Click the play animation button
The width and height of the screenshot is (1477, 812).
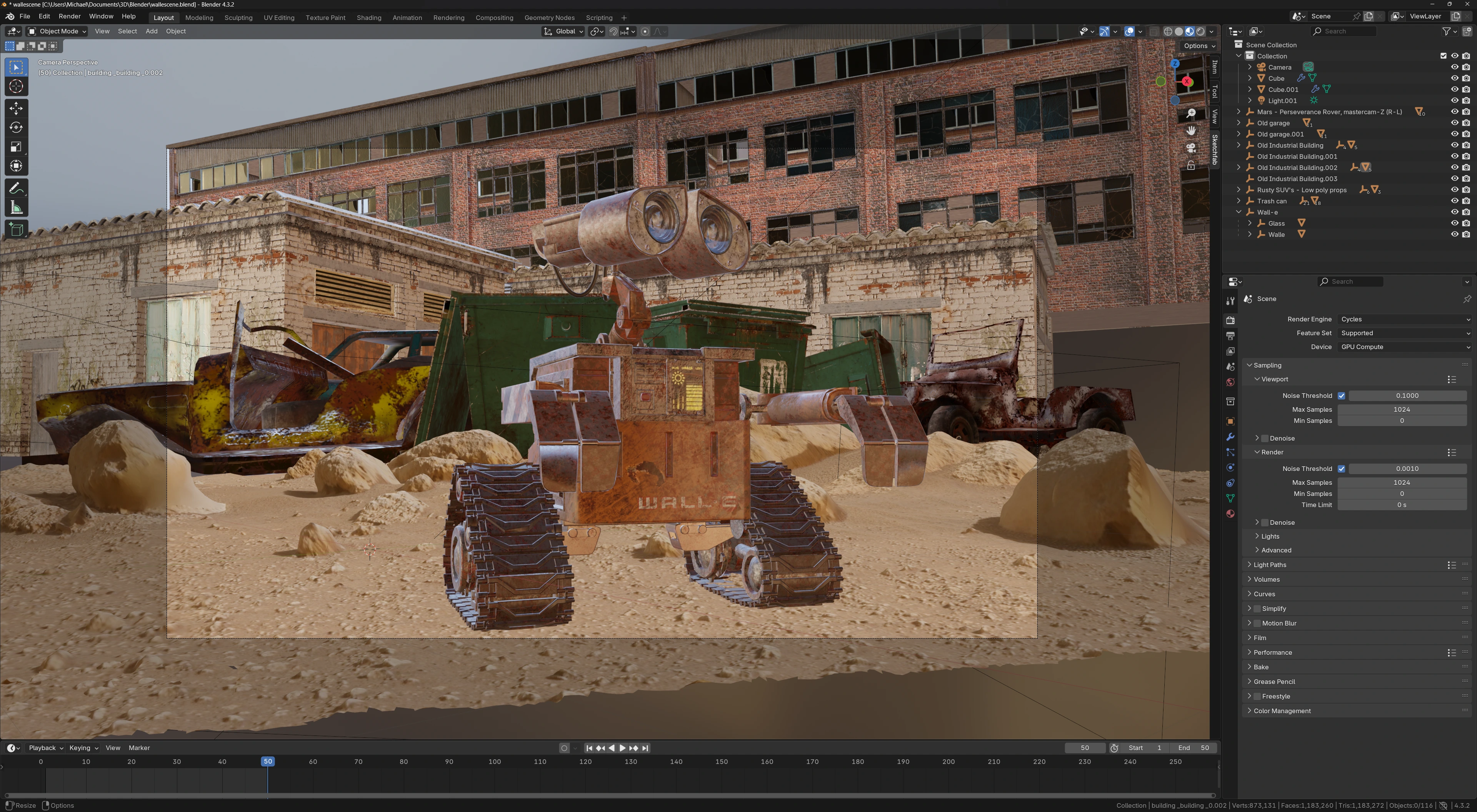(x=622, y=748)
